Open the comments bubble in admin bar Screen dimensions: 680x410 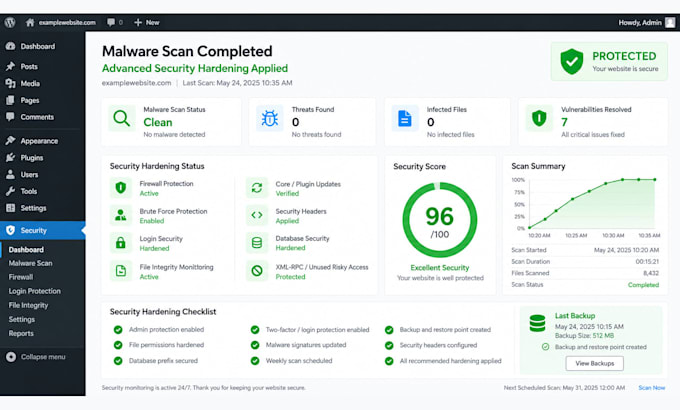click(x=111, y=22)
